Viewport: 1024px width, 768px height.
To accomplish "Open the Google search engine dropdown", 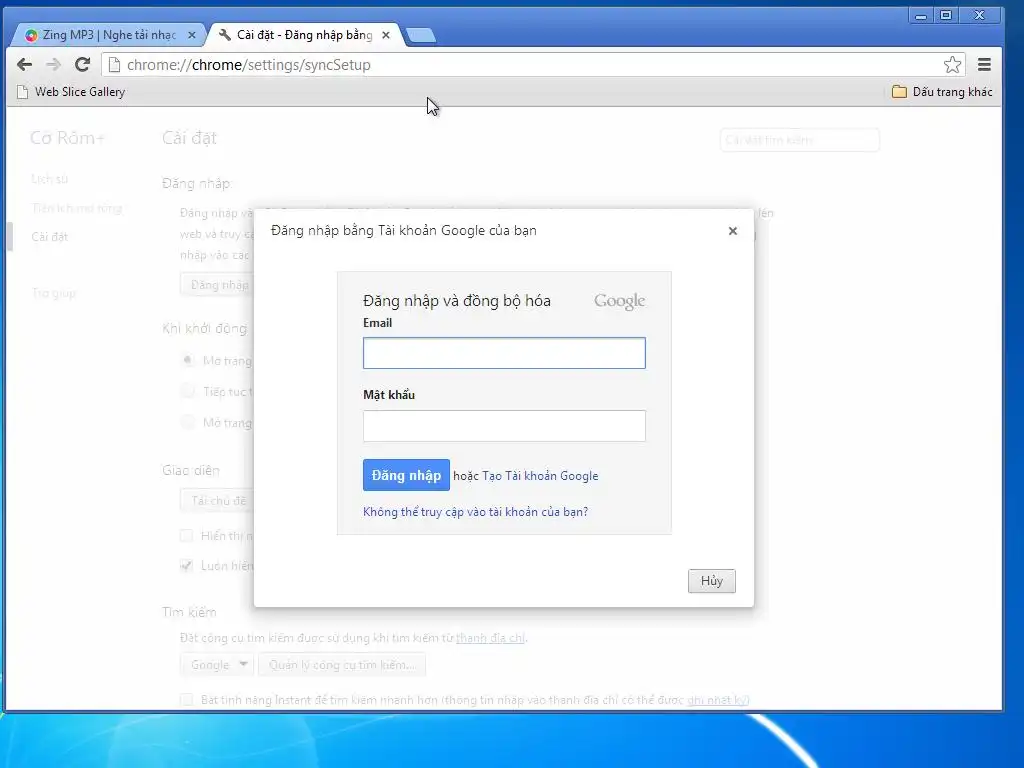I will [216, 665].
